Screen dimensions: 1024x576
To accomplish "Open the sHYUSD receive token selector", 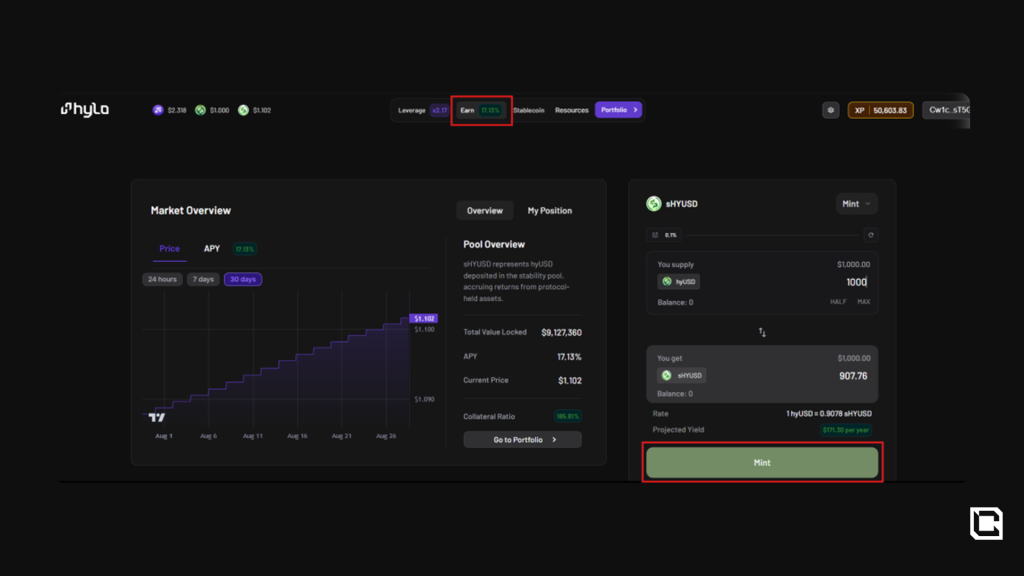I will pos(681,375).
